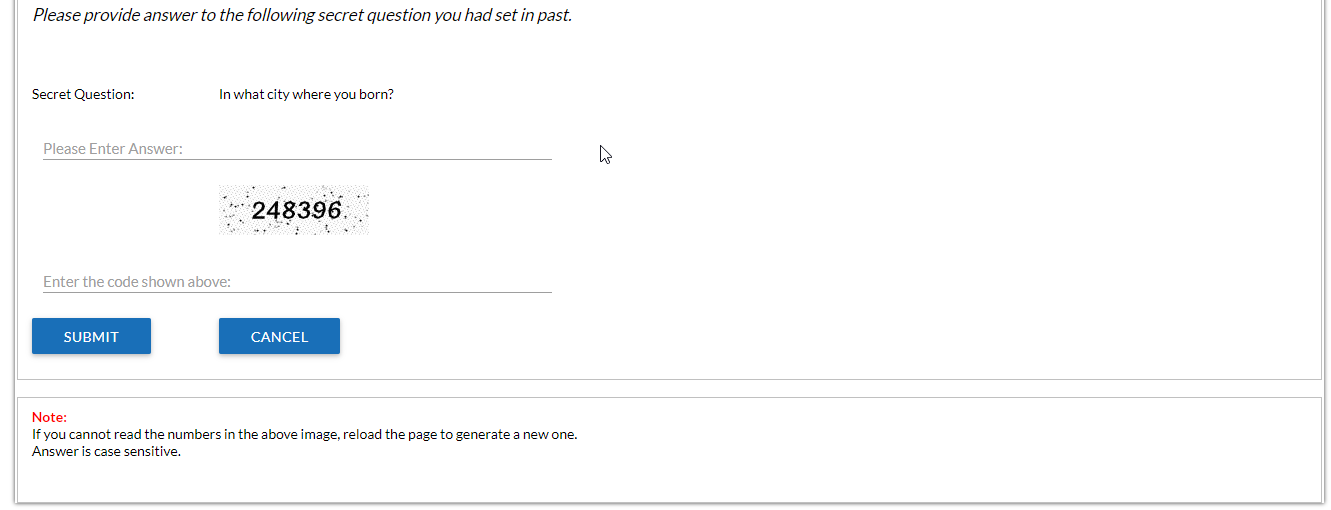Click the red 'Note:' heading

49,417
